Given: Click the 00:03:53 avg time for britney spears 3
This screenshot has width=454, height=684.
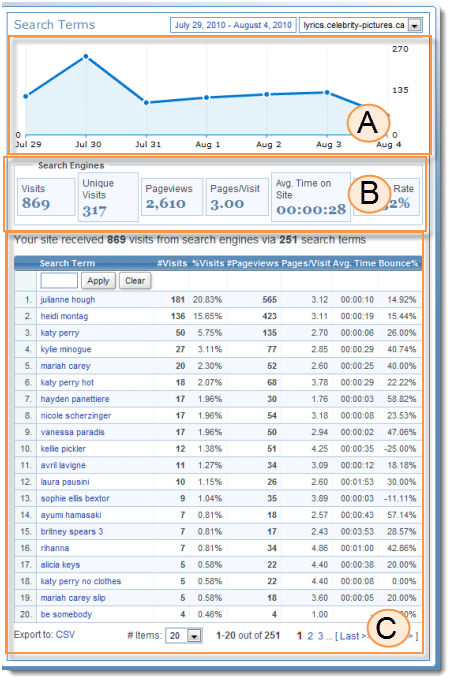Looking at the screenshot, I should click(357, 532).
